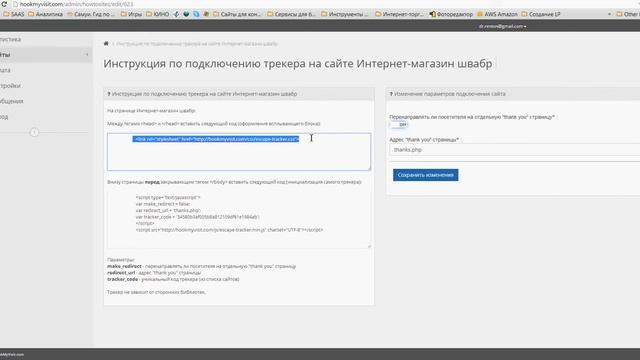
Task: Click the highlighted link rel stylesheet code line
Action: 216,139
